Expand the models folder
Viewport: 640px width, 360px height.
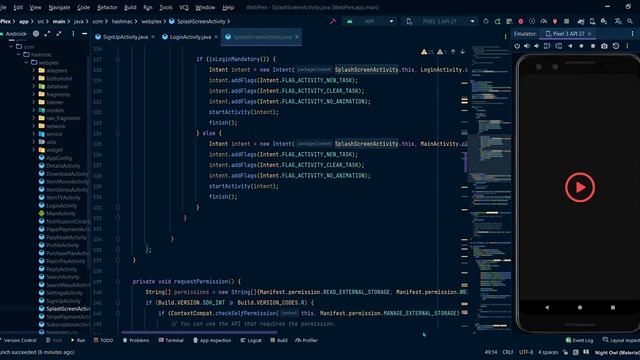34,110
